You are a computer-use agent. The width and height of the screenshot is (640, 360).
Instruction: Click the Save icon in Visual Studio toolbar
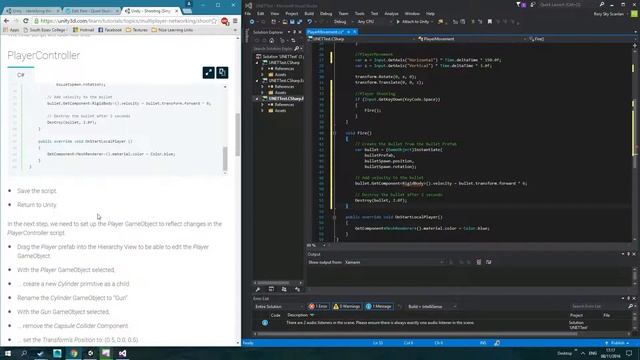(x=292, y=22)
